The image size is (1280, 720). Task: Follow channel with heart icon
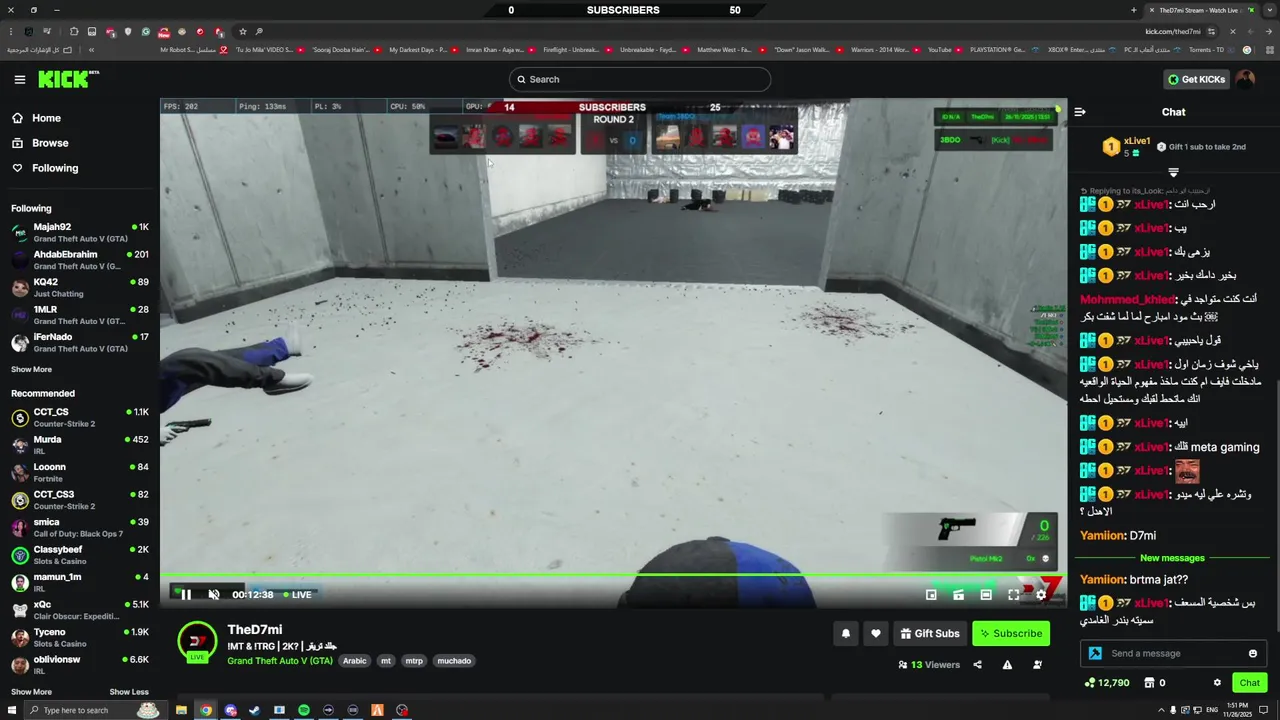[876, 633]
